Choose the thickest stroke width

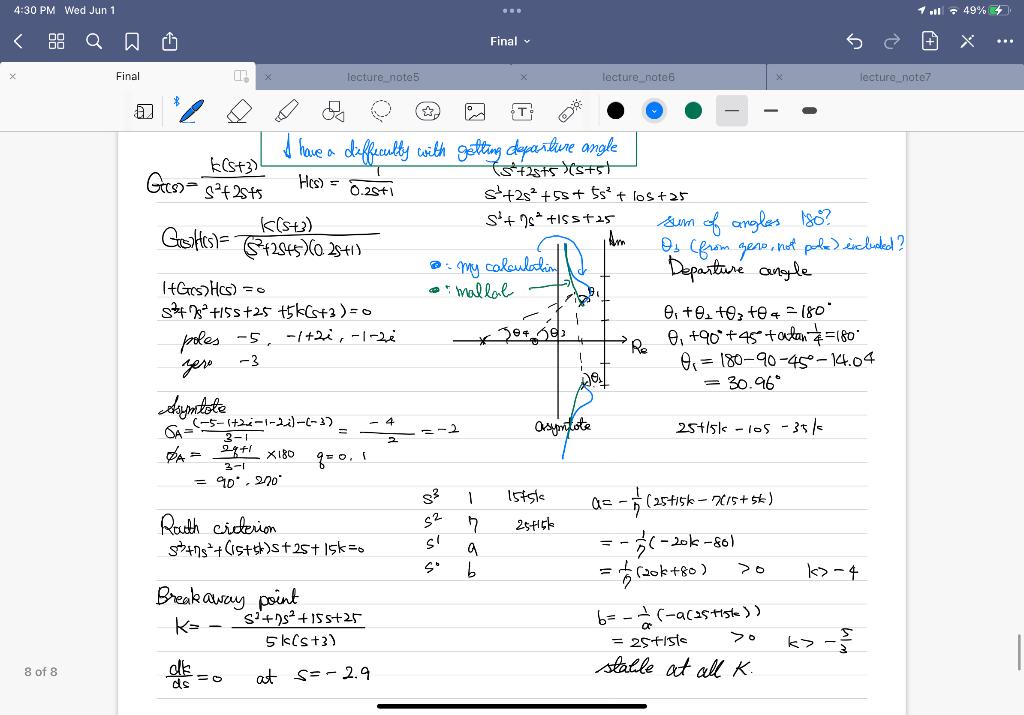coord(810,111)
